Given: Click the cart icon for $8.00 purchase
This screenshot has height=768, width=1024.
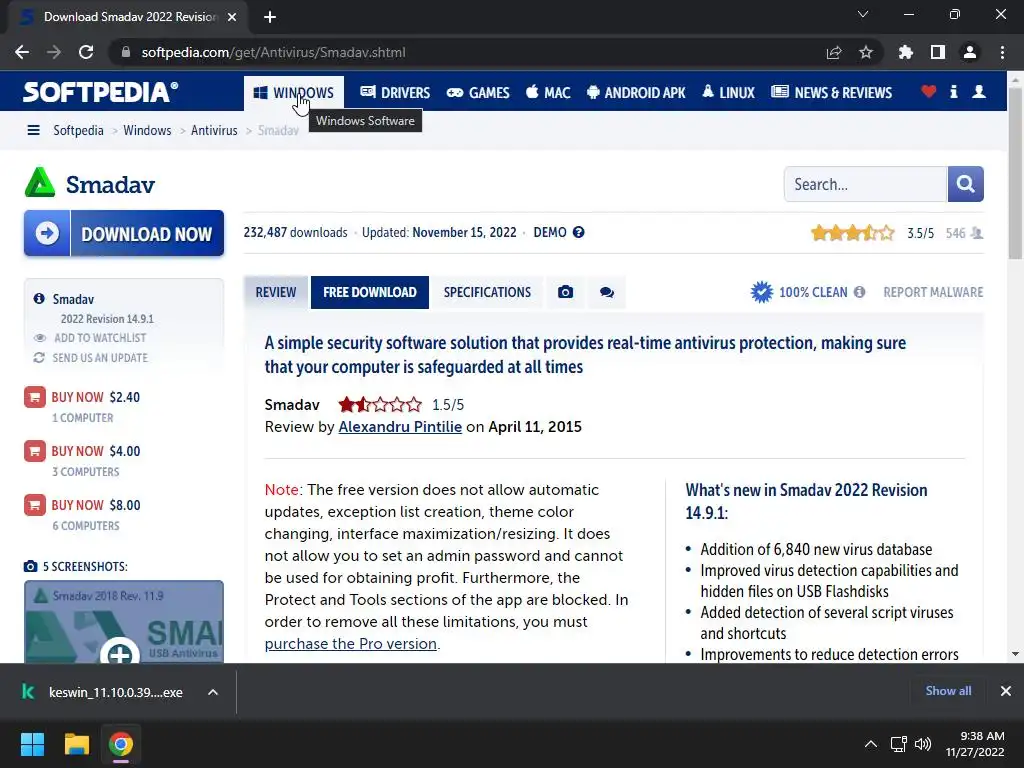Looking at the screenshot, I should point(35,505).
